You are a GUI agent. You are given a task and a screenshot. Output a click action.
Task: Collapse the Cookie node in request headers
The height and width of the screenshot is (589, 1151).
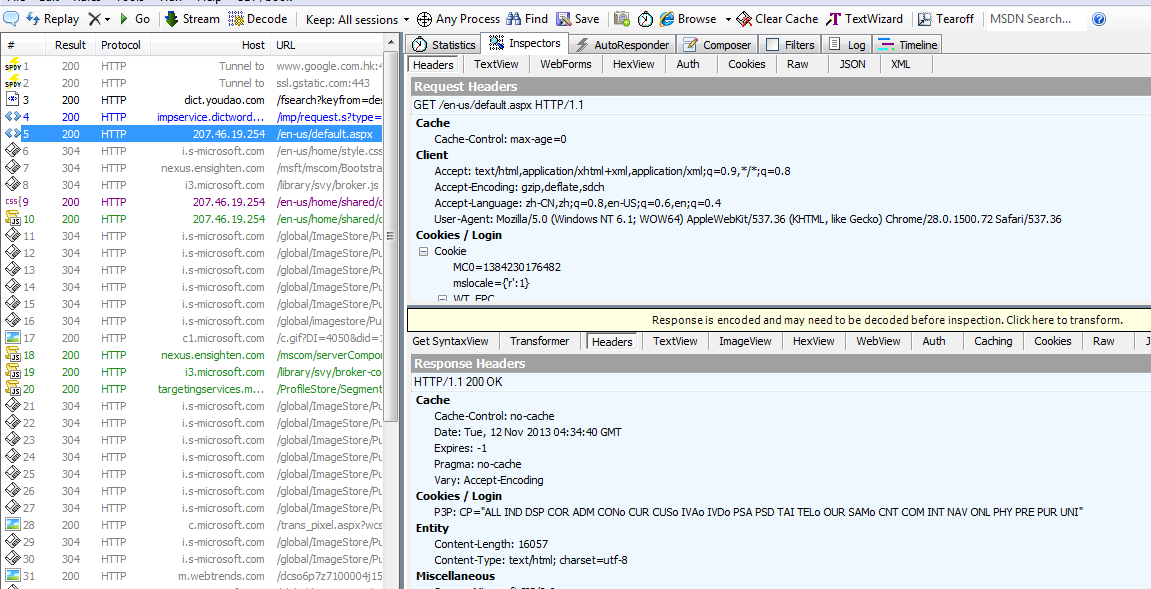423,251
